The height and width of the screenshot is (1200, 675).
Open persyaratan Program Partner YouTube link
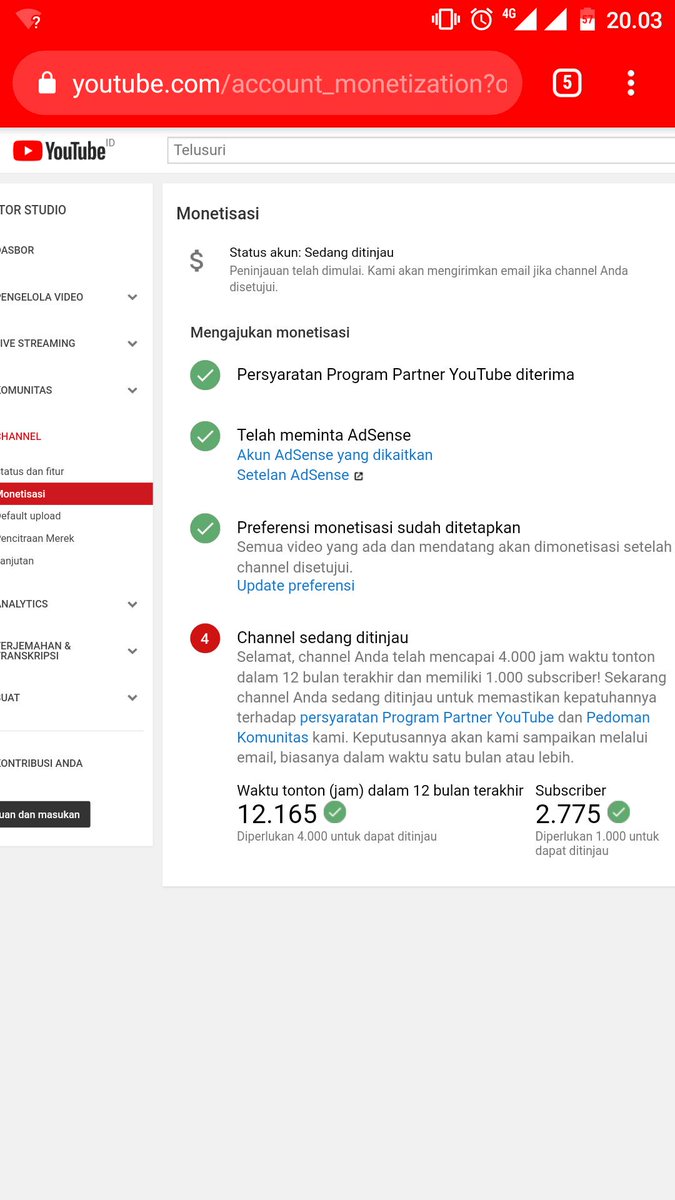[x=427, y=717]
